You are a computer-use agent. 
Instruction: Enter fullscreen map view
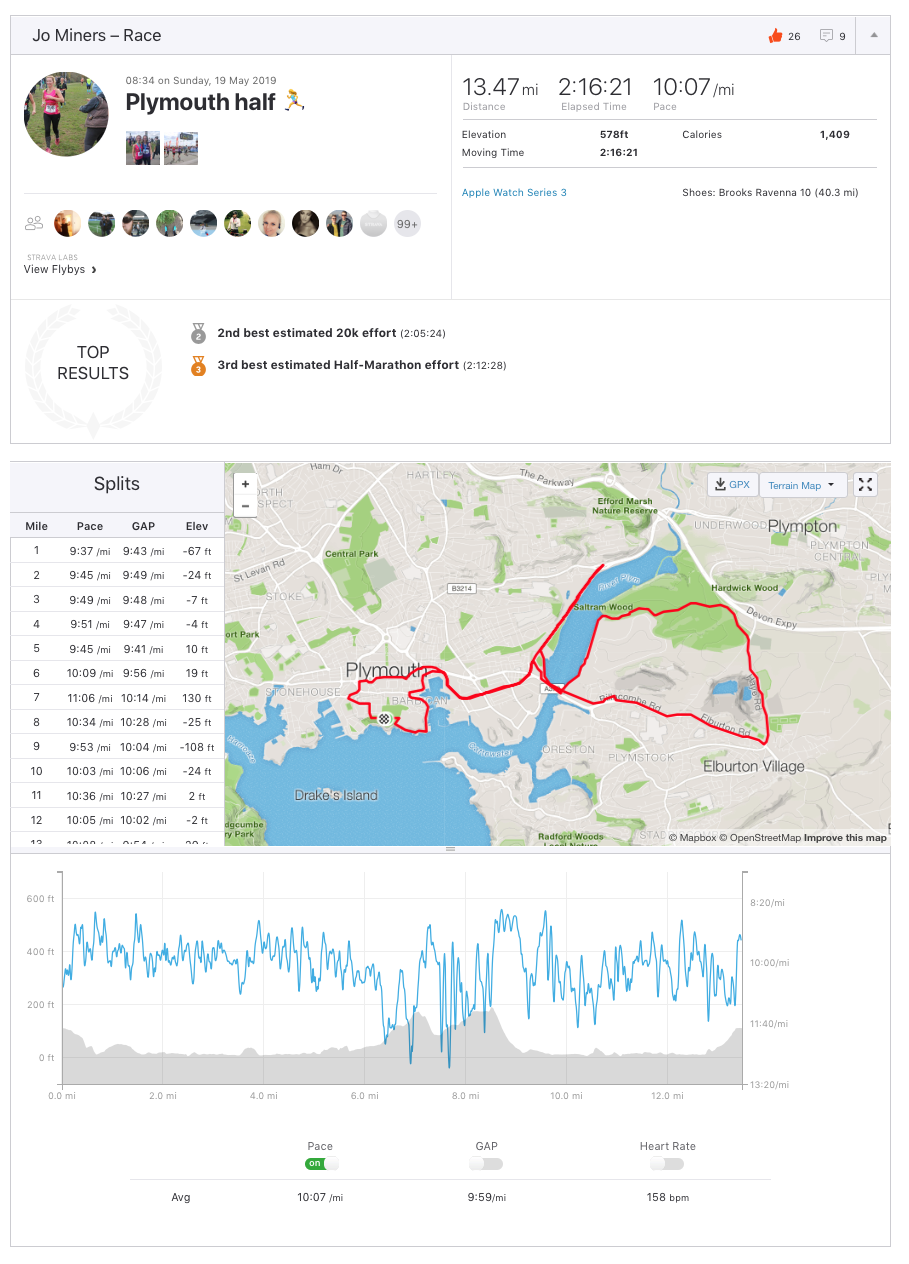coord(866,485)
